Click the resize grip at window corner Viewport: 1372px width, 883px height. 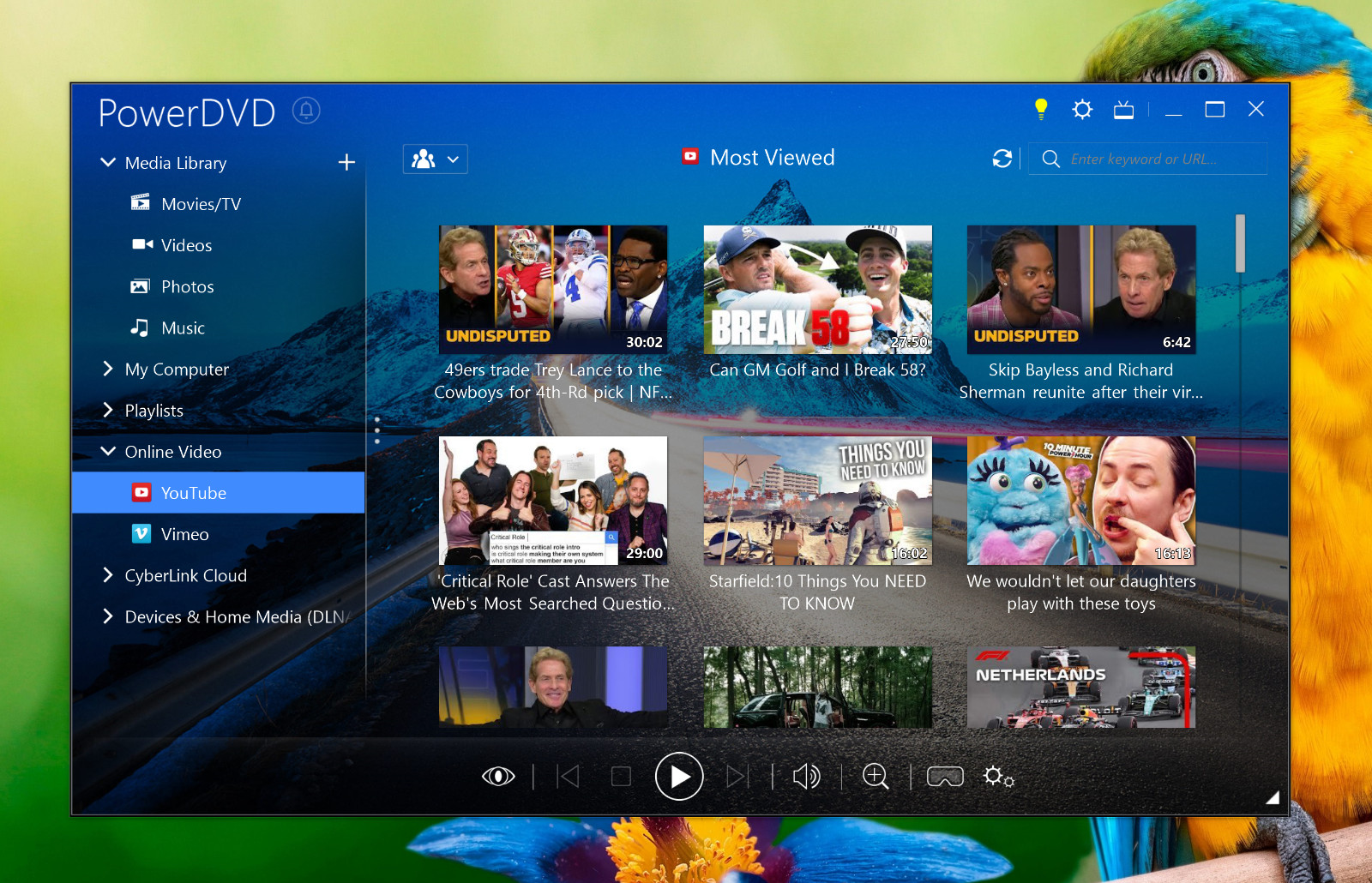coord(1273,797)
